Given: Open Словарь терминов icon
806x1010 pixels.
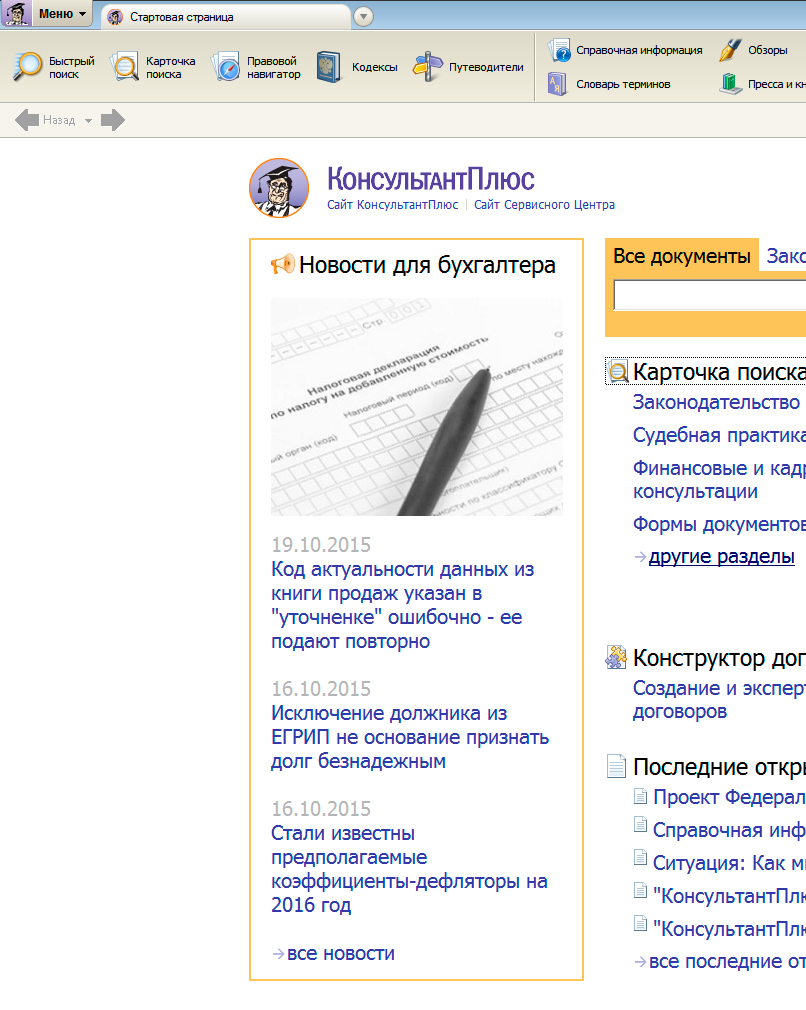Looking at the screenshot, I should point(557,84).
